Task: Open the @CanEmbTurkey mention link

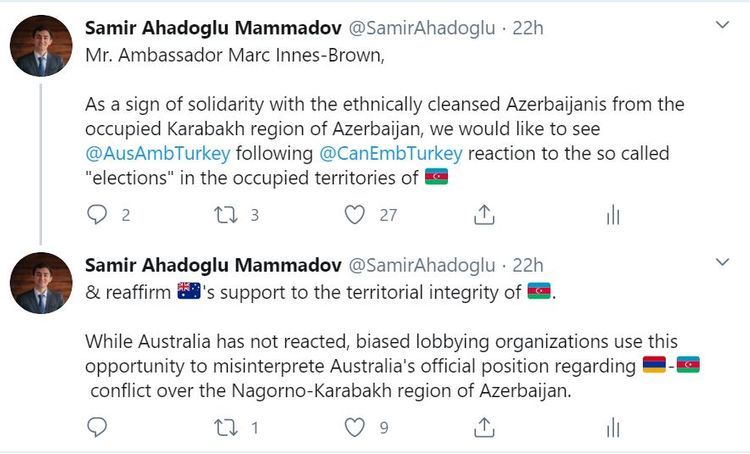Action: pos(390,153)
